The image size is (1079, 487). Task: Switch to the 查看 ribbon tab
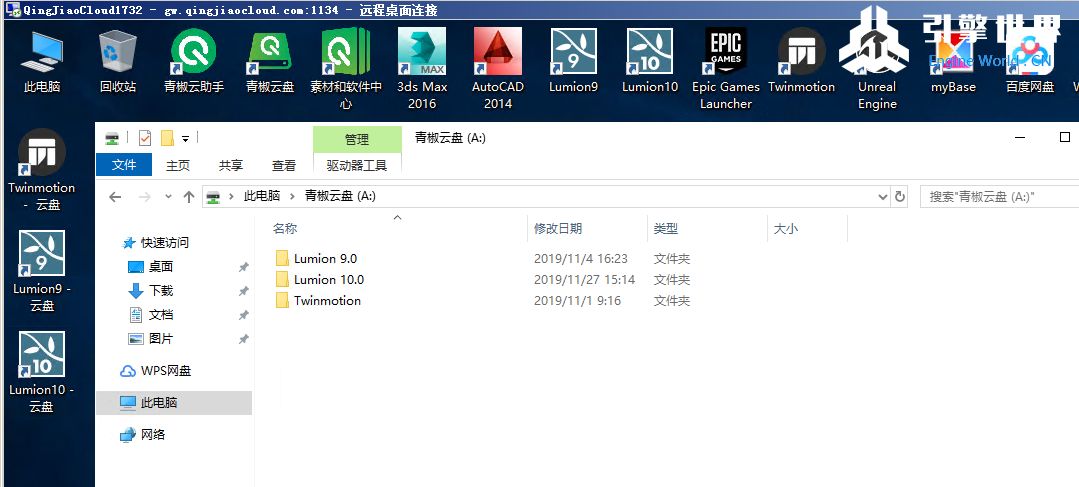tap(284, 165)
